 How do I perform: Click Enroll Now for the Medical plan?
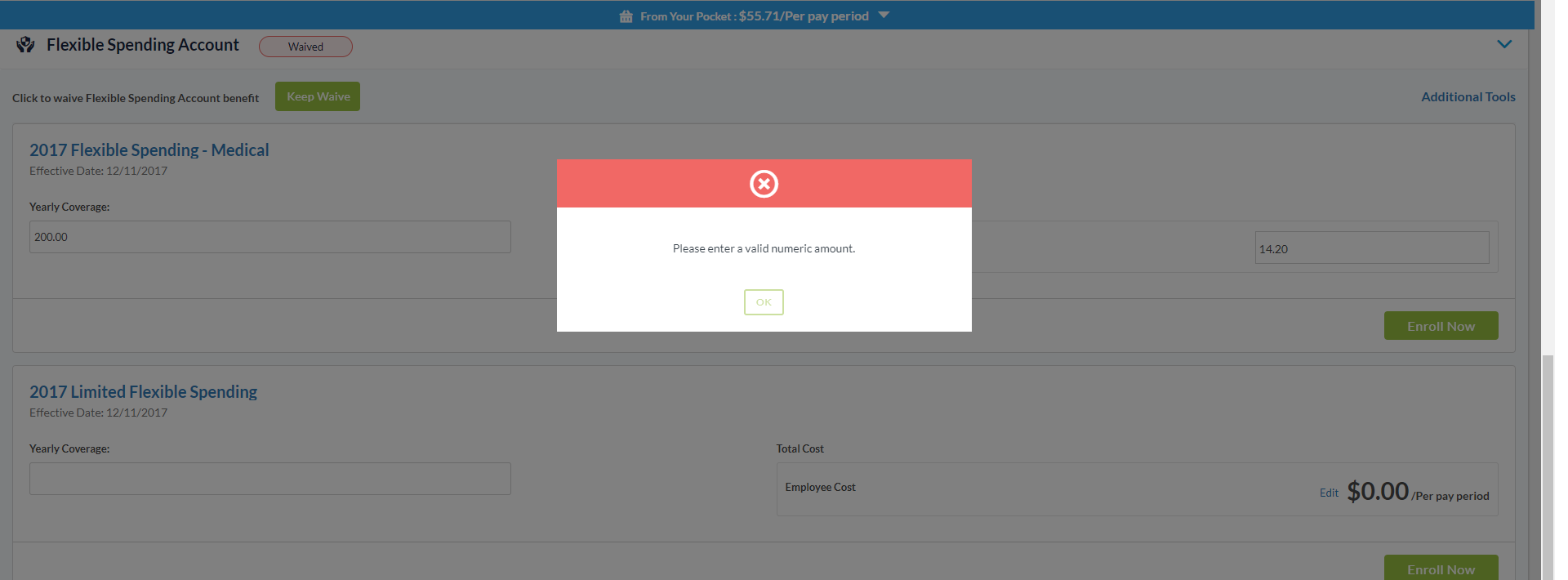pyautogui.click(x=1441, y=326)
